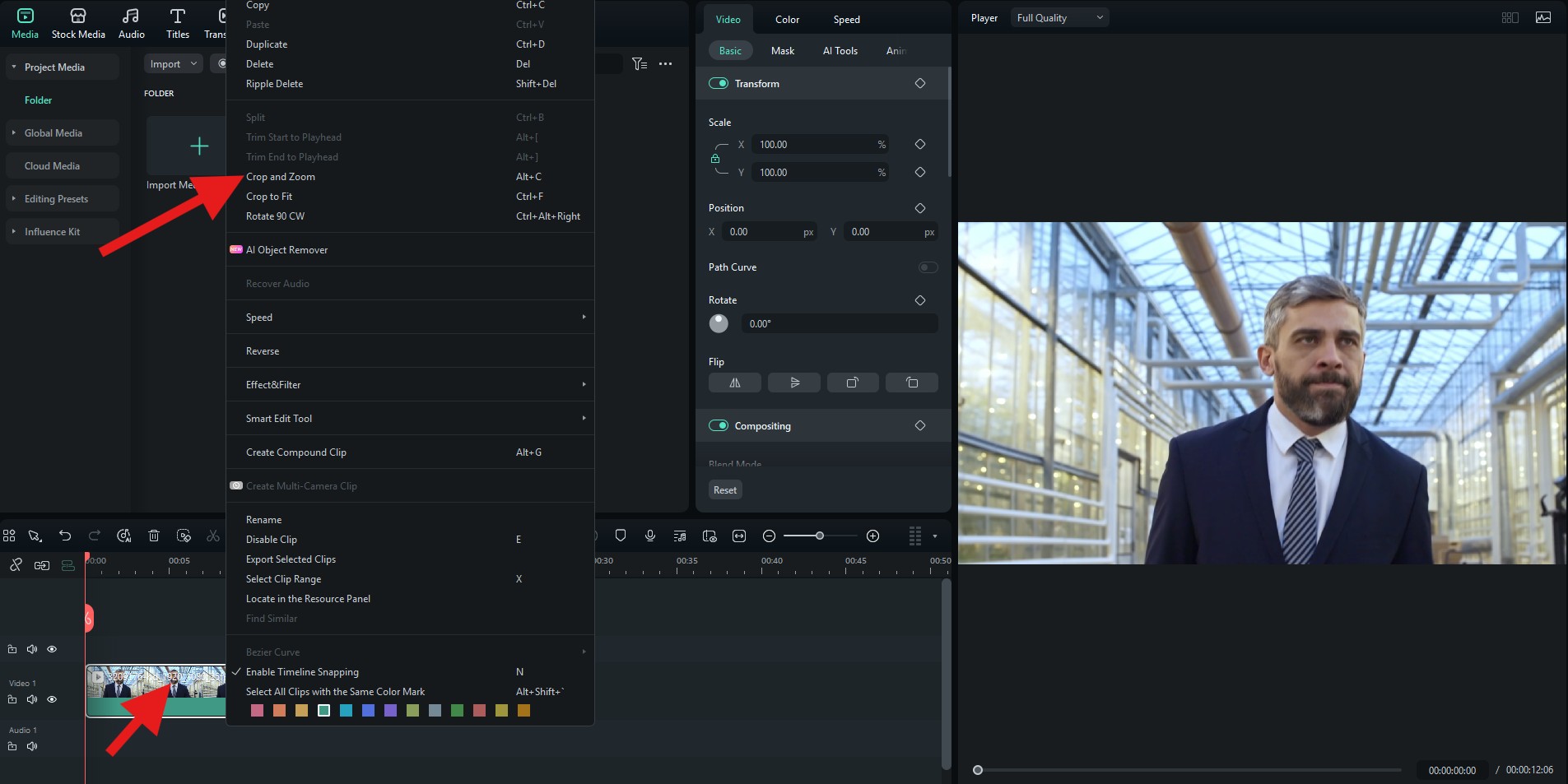1568x784 pixels.
Task: Click the snapshot image icon in player
Action: (1543, 17)
